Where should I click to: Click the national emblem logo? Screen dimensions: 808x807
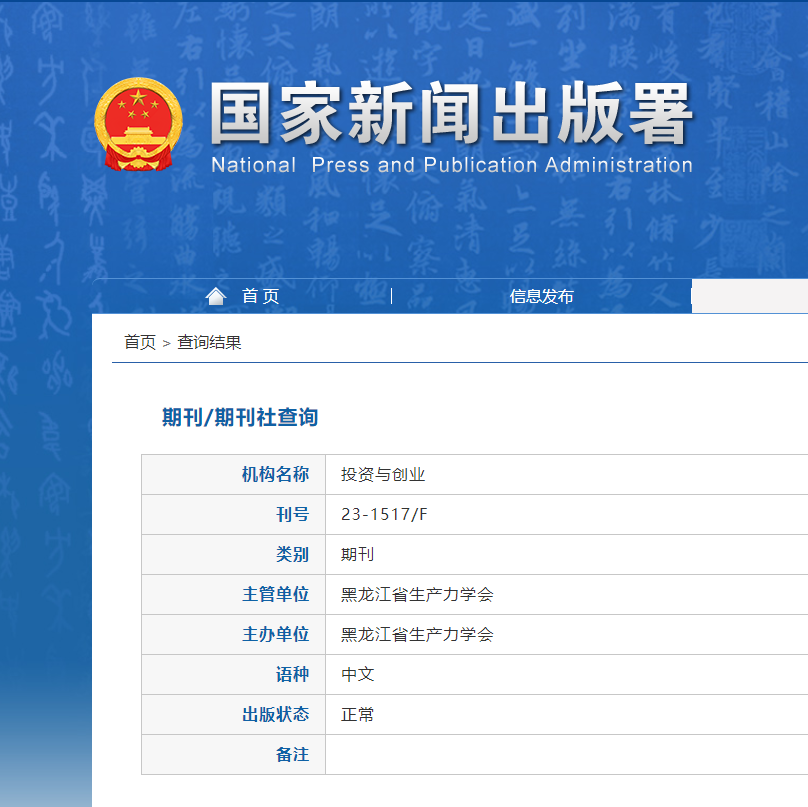click(138, 124)
